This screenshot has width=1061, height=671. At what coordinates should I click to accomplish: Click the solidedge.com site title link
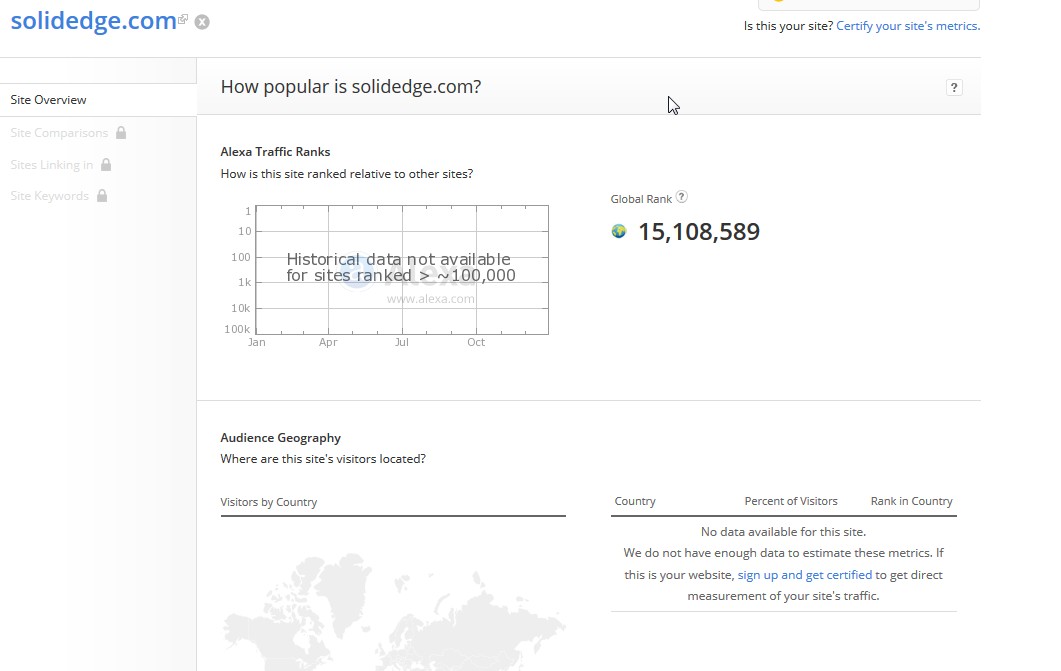(x=93, y=21)
